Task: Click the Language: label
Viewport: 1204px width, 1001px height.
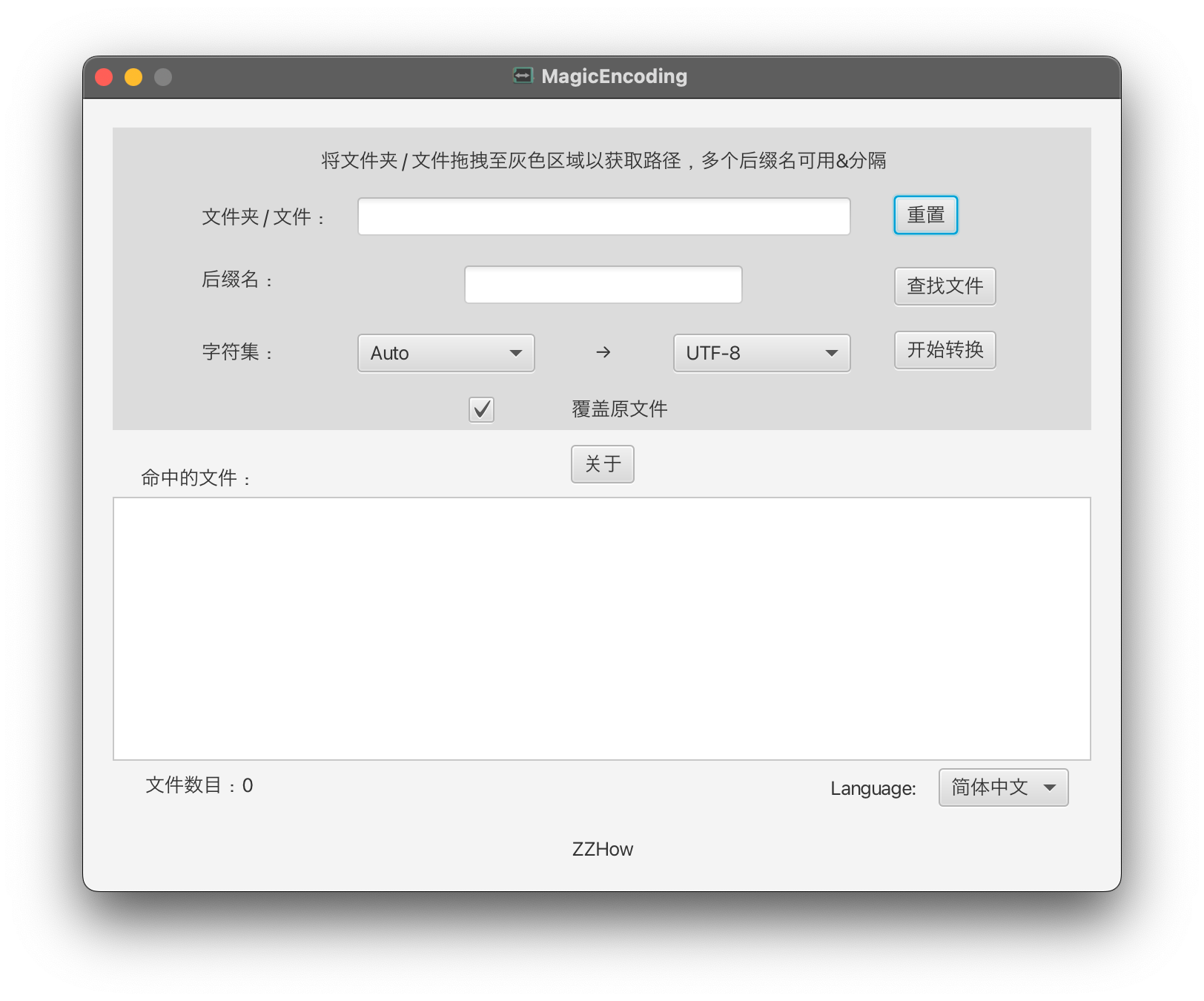Action: click(873, 788)
